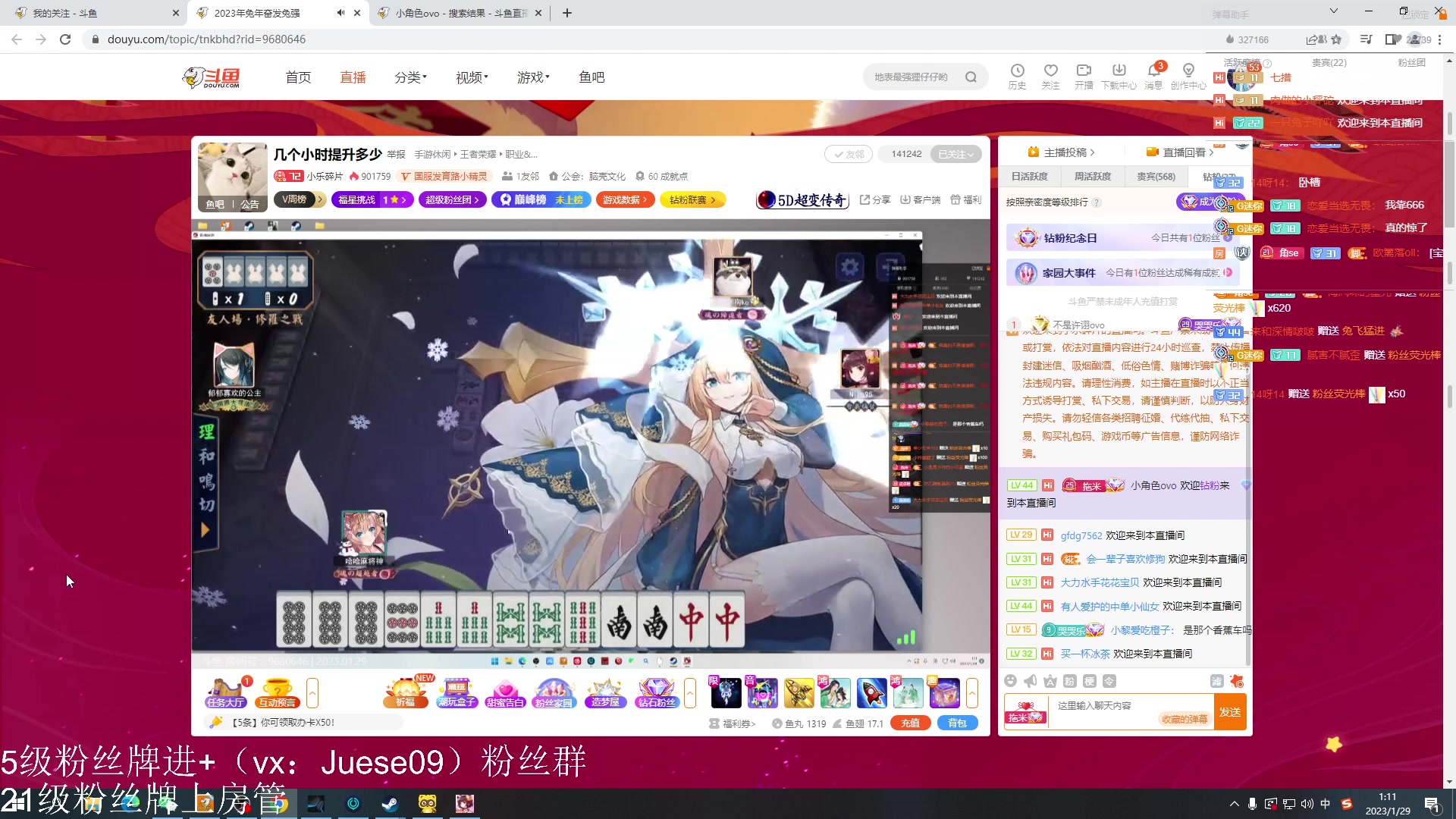This screenshot has width=1456, height=819.
Task: Toggle the 已关注 followed button
Action: [x=955, y=154]
